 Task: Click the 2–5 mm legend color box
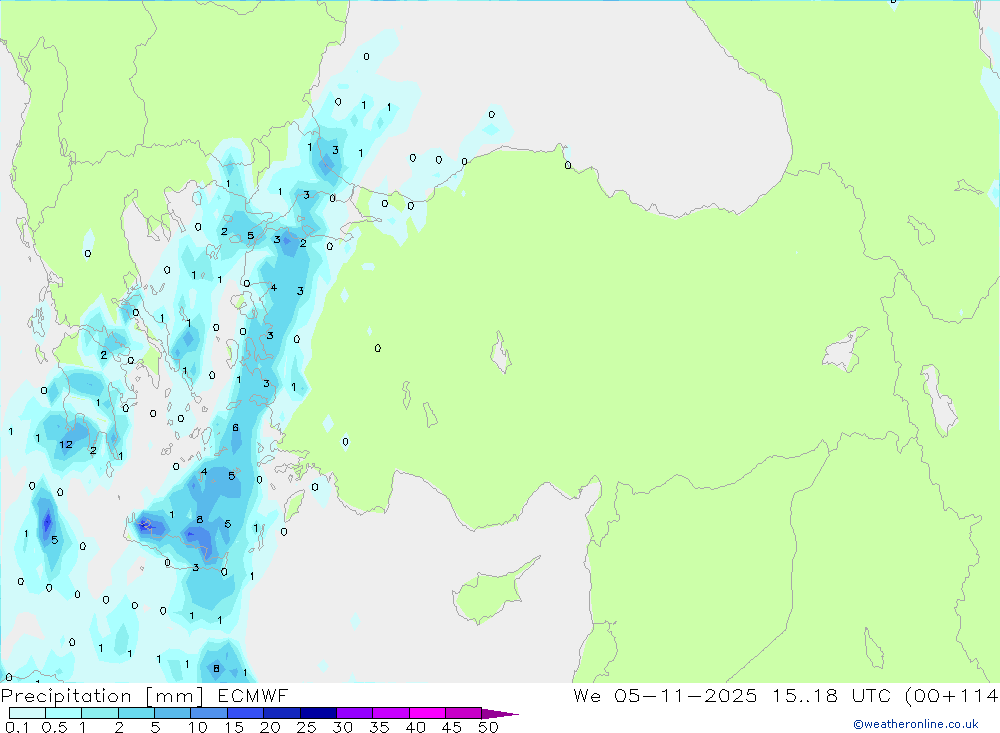pos(136,713)
